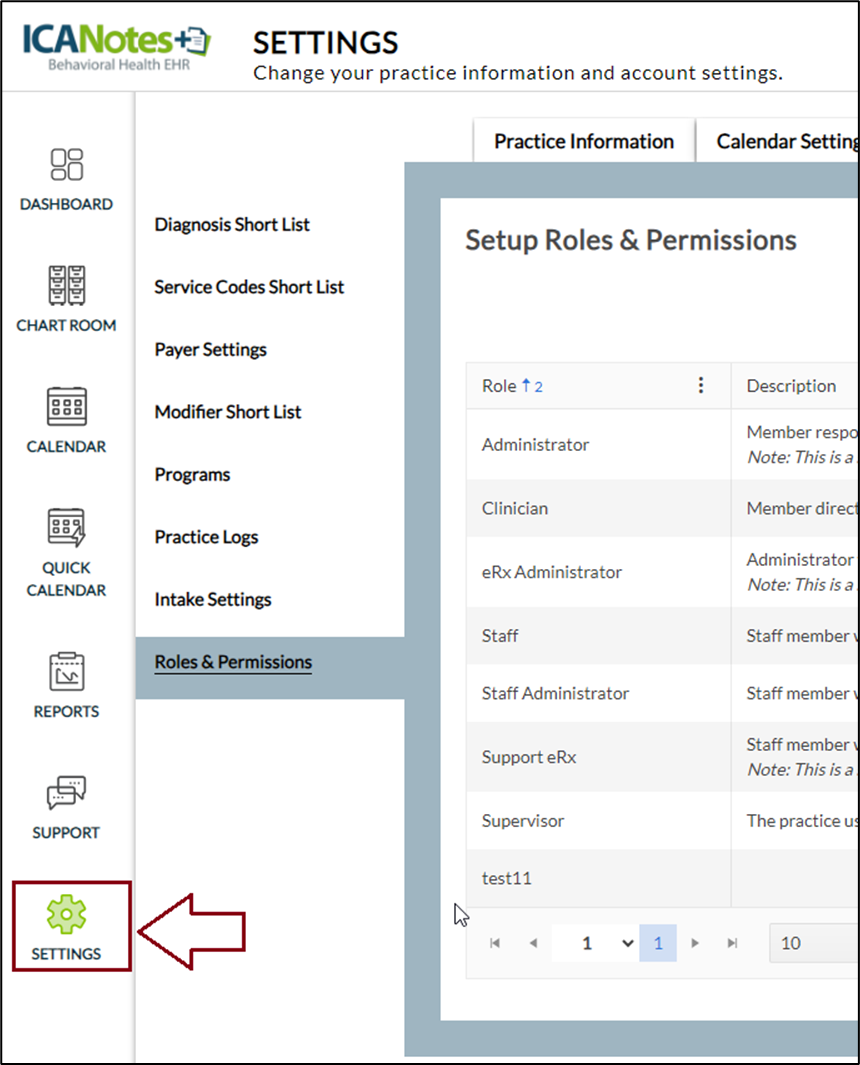Switch to the Practice Information tab
This screenshot has width=860, height=1065.
pyautogui.click(x=583, y=142)
